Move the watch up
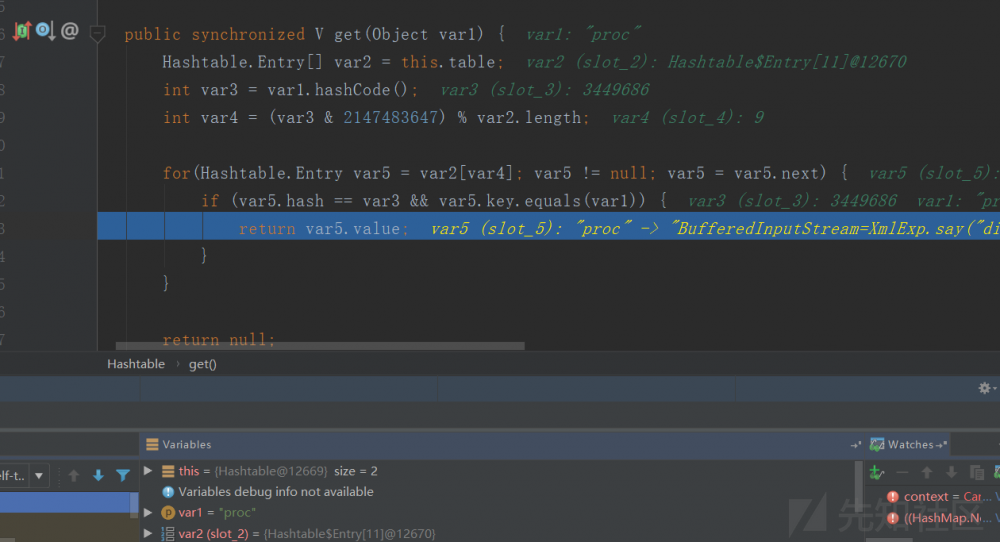1000x542 pixels. click(927, 472)
